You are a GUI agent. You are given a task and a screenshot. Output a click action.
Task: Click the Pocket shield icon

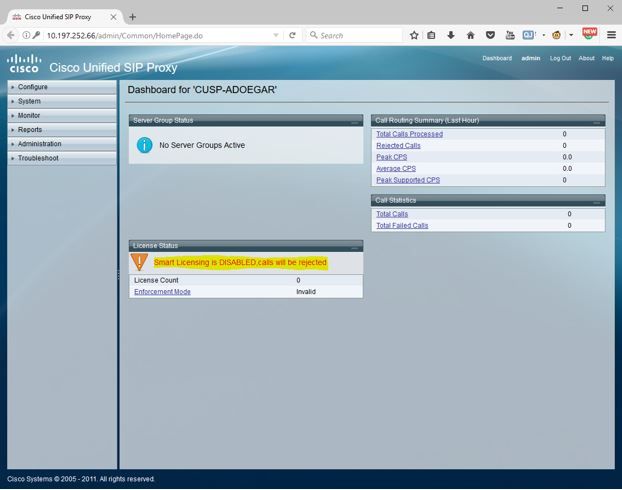coord(490,35)
